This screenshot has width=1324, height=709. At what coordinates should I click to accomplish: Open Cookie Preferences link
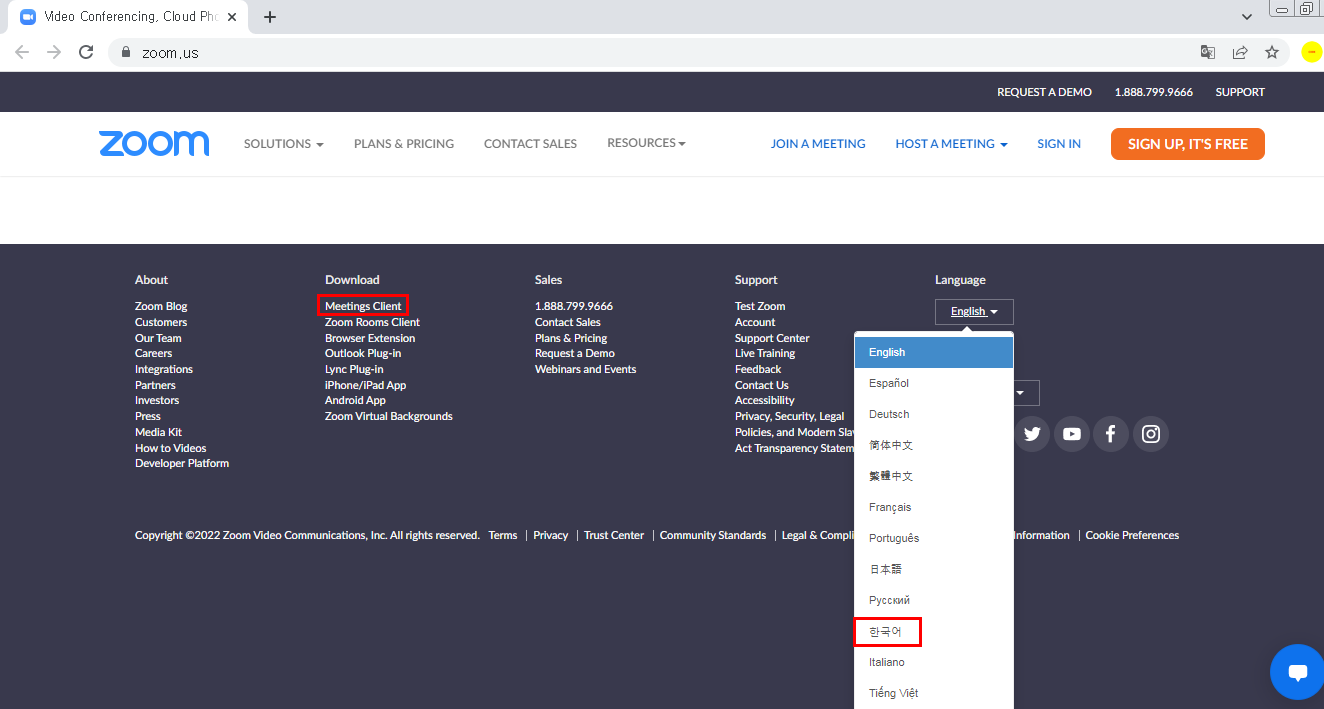pos(1132,535)
